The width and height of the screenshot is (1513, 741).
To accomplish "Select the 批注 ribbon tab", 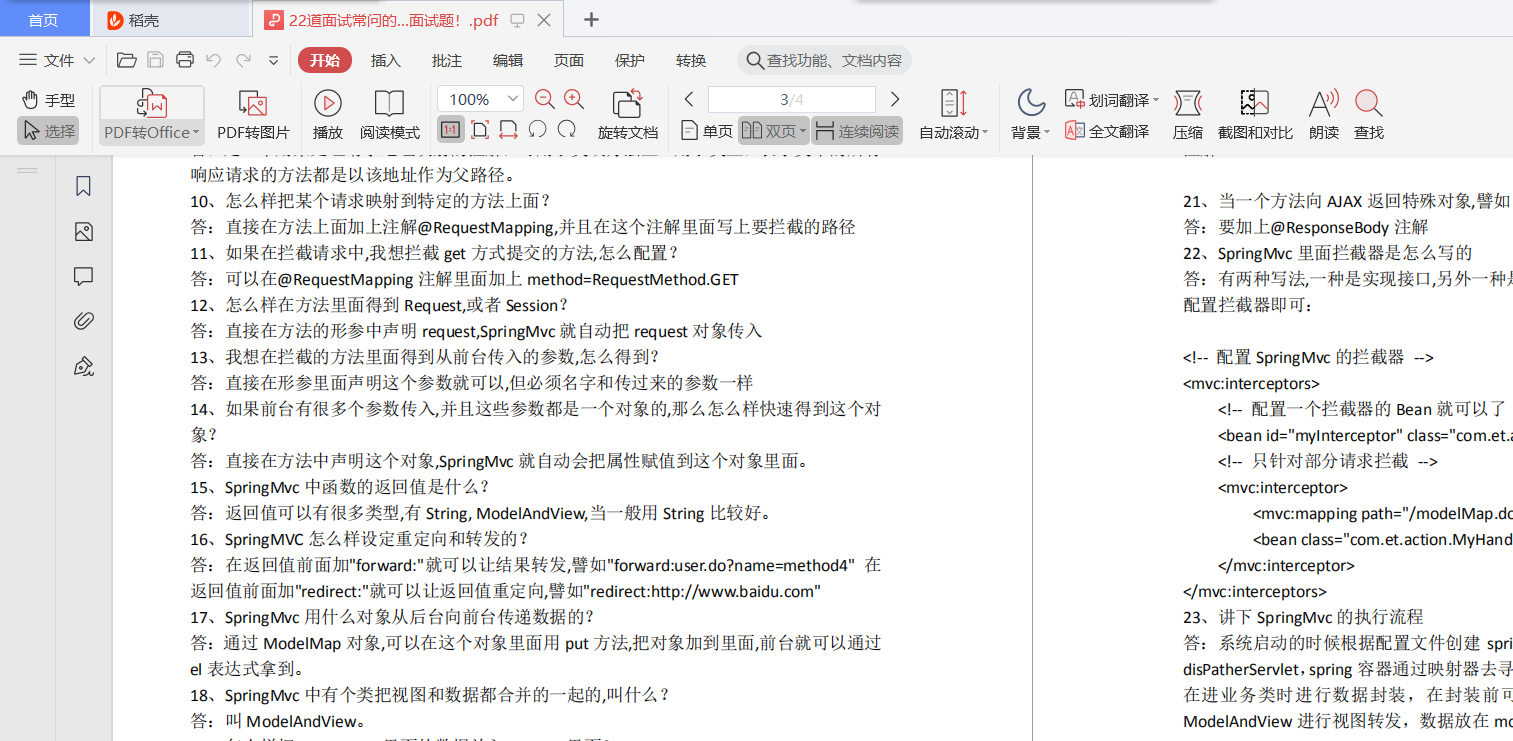I will [x=447, y=60].
